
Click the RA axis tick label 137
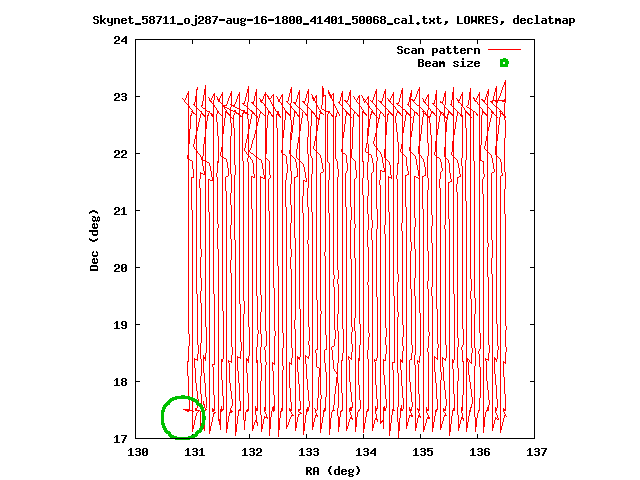coord(536,452)
